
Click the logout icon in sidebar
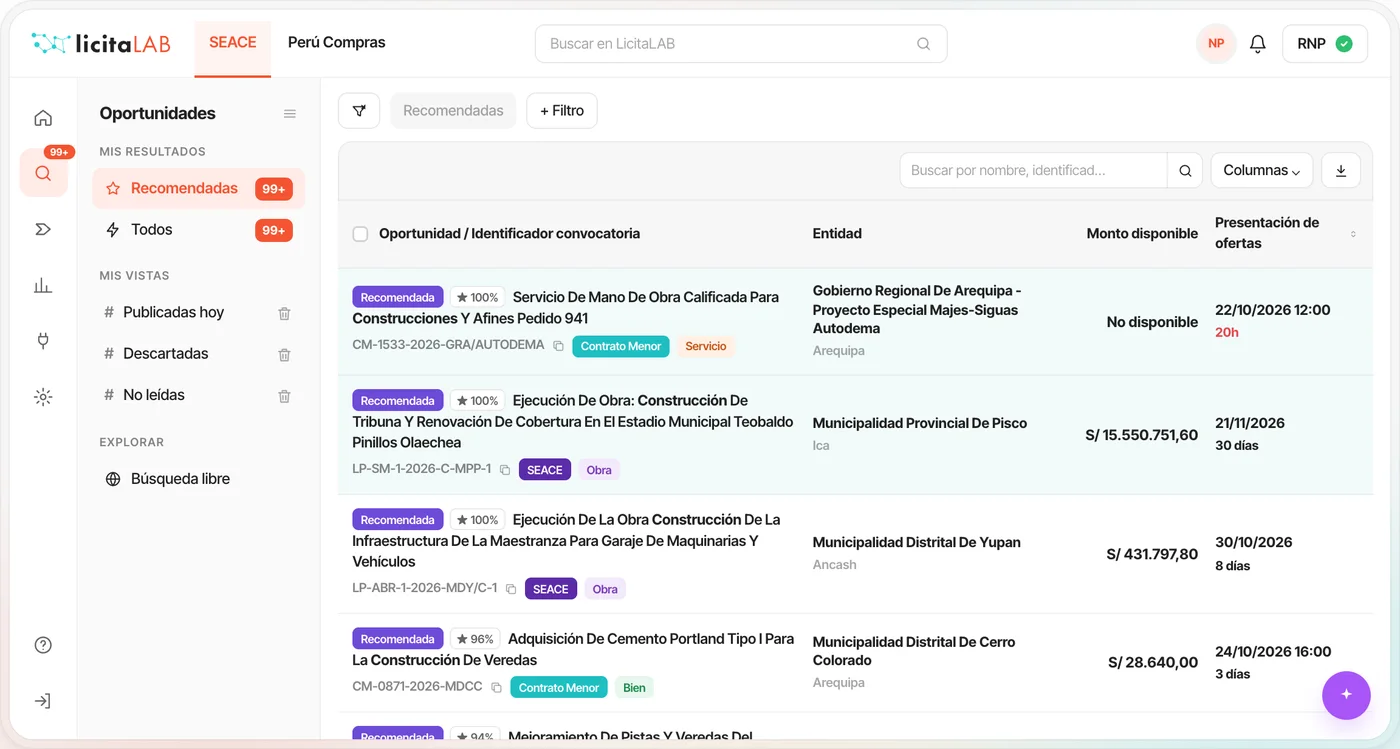43,701
